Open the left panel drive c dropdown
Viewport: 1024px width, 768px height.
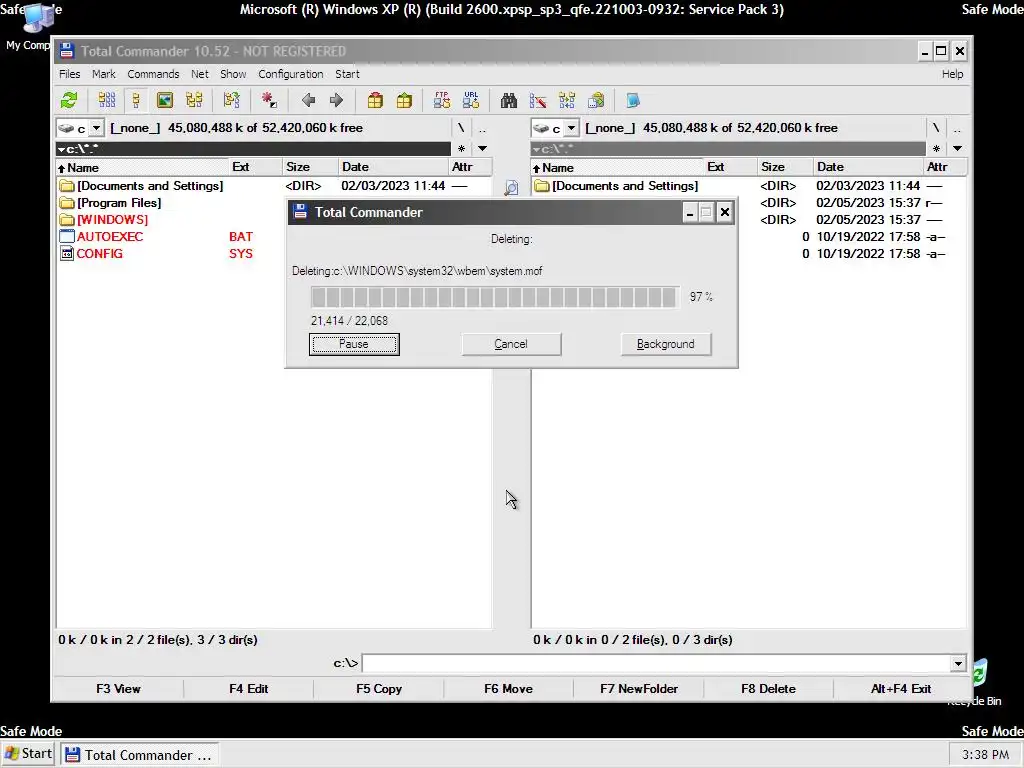[x=96, y=128]
